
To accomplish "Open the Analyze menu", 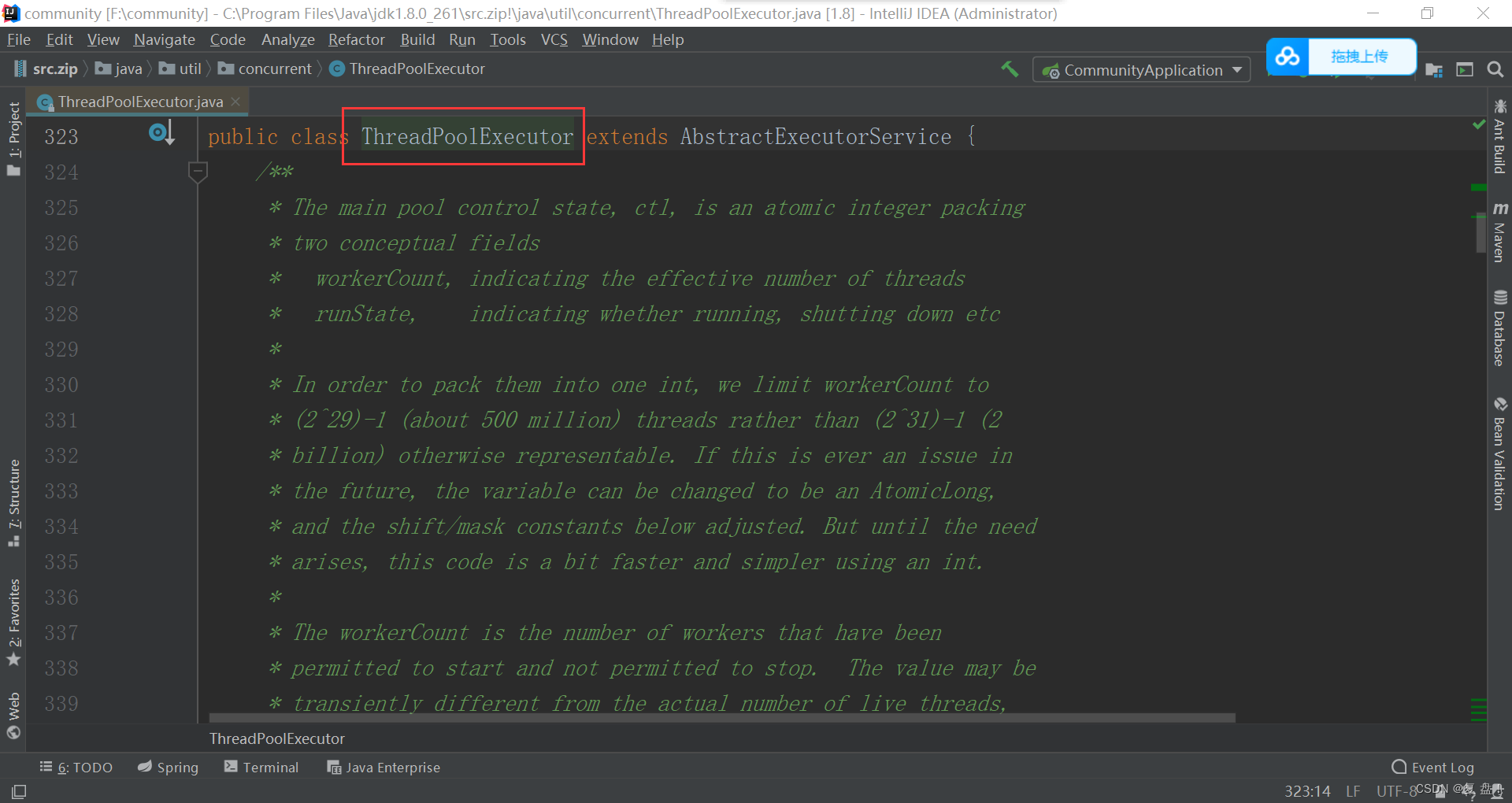I will point(287,39).
